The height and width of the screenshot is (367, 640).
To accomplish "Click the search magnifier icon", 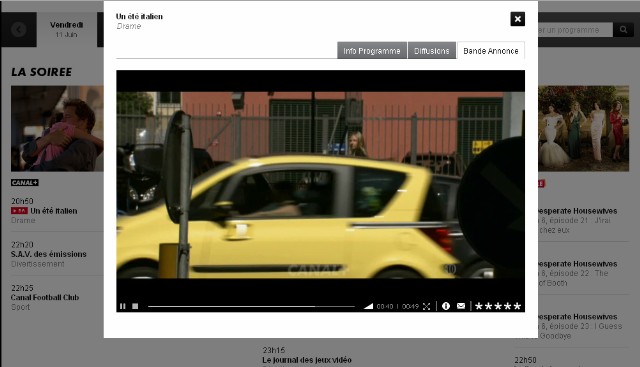I will click(623, 30).
